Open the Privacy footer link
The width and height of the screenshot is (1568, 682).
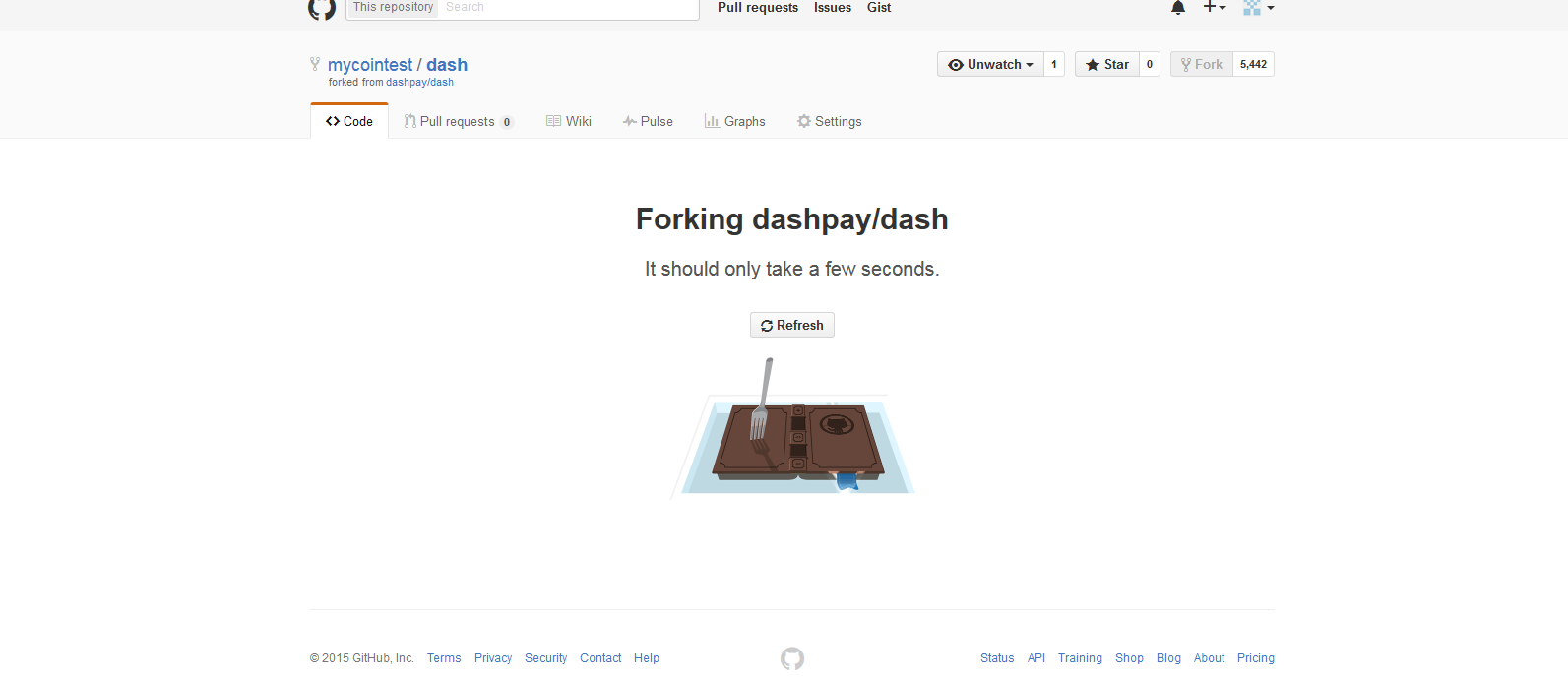coord(493,658)
